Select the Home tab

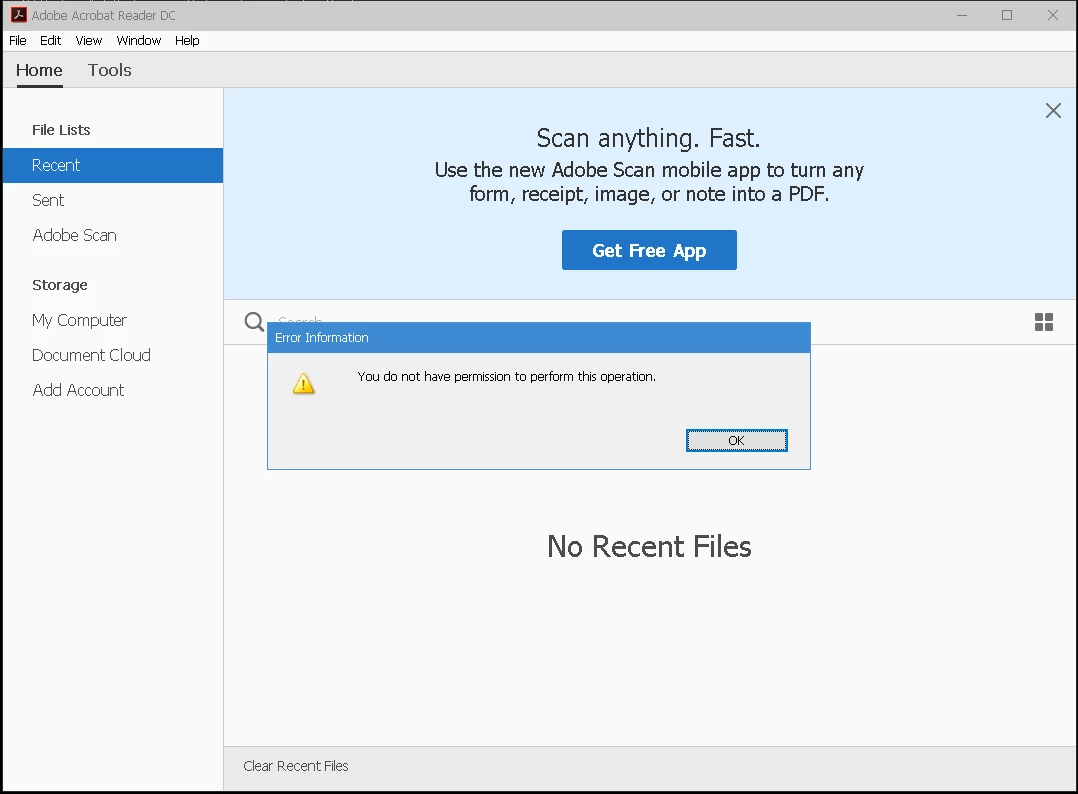point(39,70)
